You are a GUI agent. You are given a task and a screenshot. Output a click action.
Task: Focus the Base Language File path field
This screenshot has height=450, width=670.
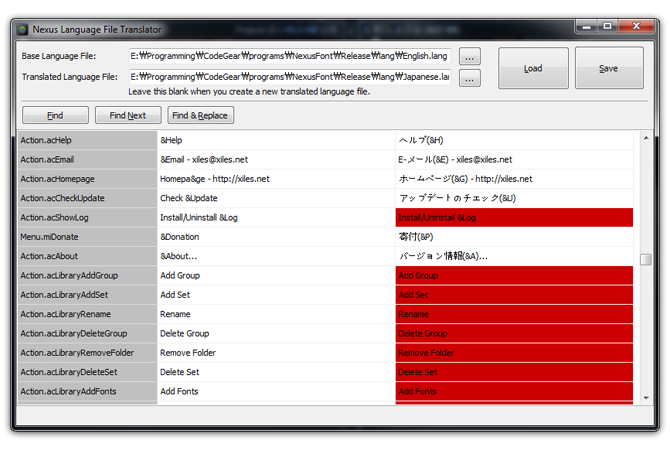point(290,56)
